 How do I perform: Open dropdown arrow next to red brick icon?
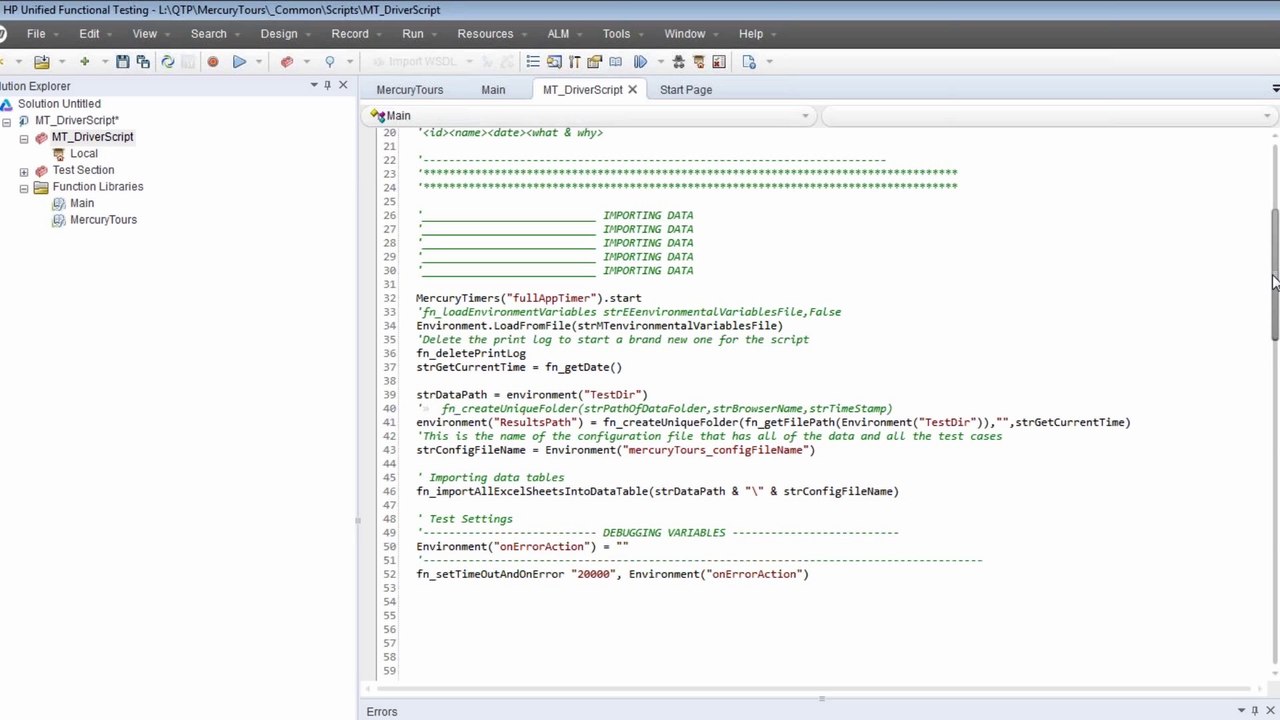tap(306, 62)
